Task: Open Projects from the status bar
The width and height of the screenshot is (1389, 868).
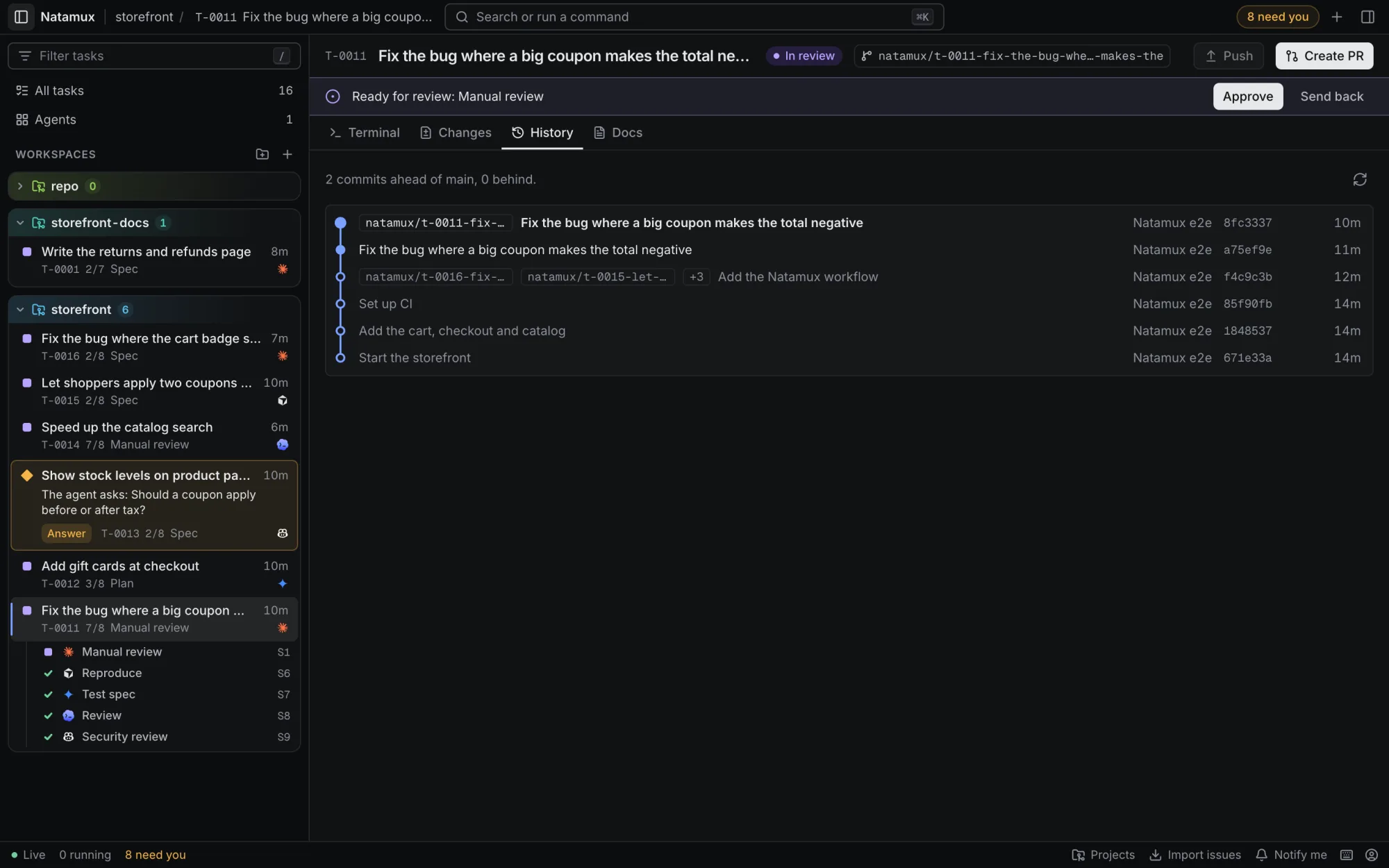Action: (1104, 855)
